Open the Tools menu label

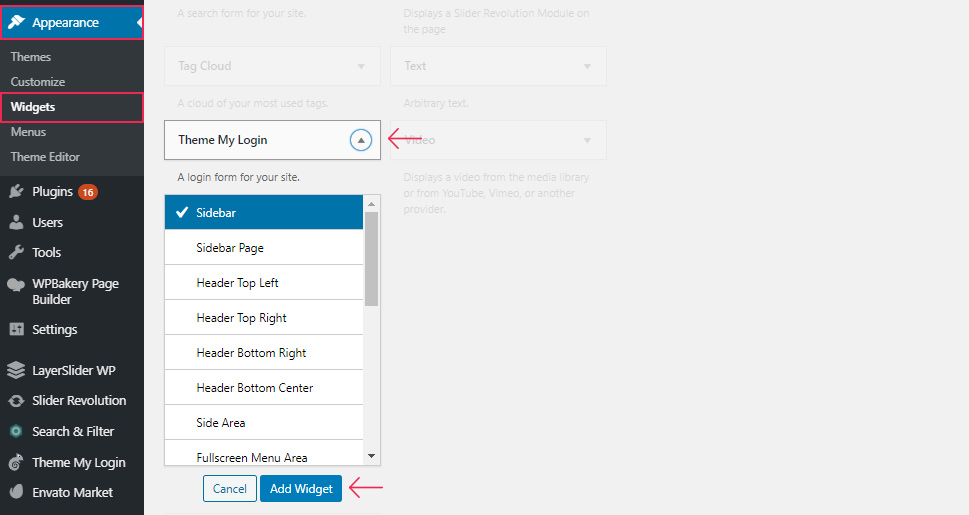pos(46,252)
